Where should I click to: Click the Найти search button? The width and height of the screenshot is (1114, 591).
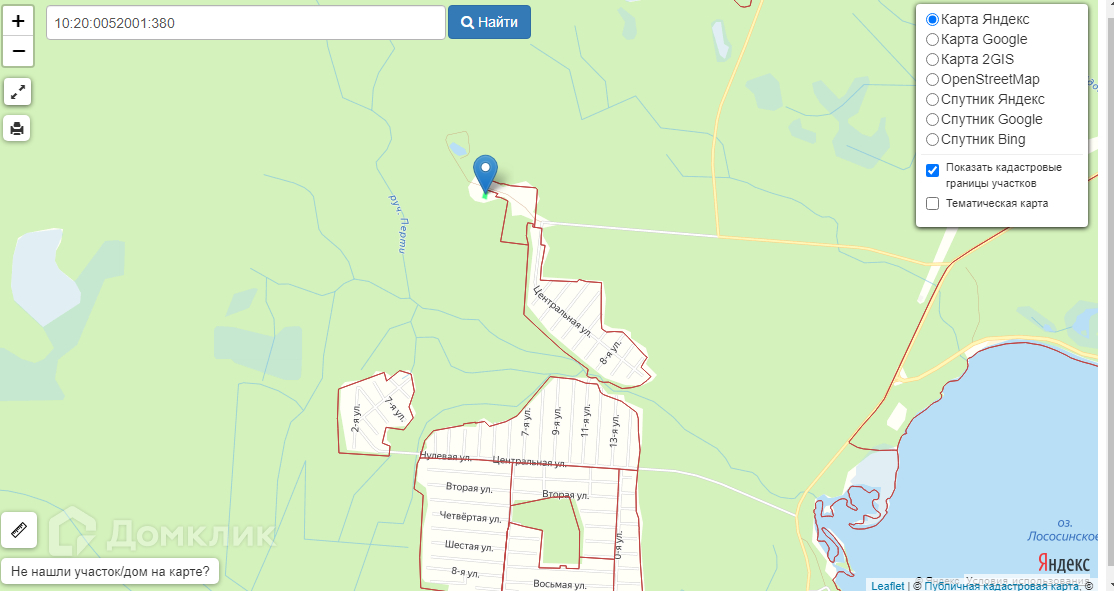pyautogui.click(x=490, y=22)
